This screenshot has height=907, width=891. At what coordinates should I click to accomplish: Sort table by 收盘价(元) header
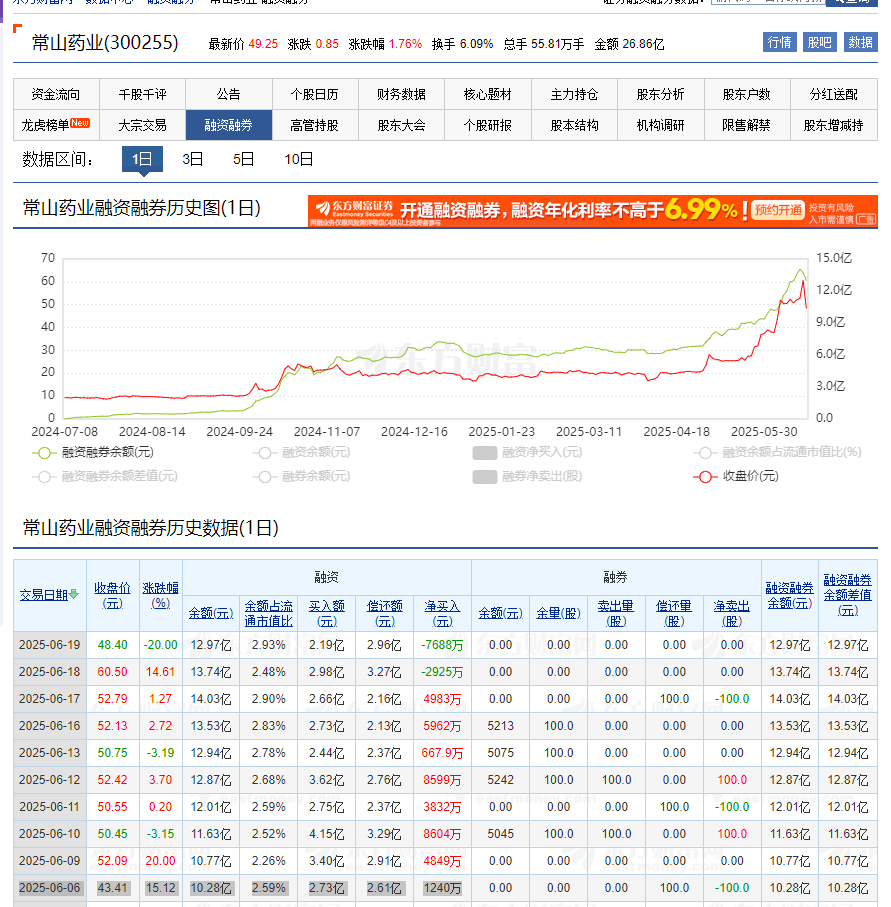[x=112, y=595]
